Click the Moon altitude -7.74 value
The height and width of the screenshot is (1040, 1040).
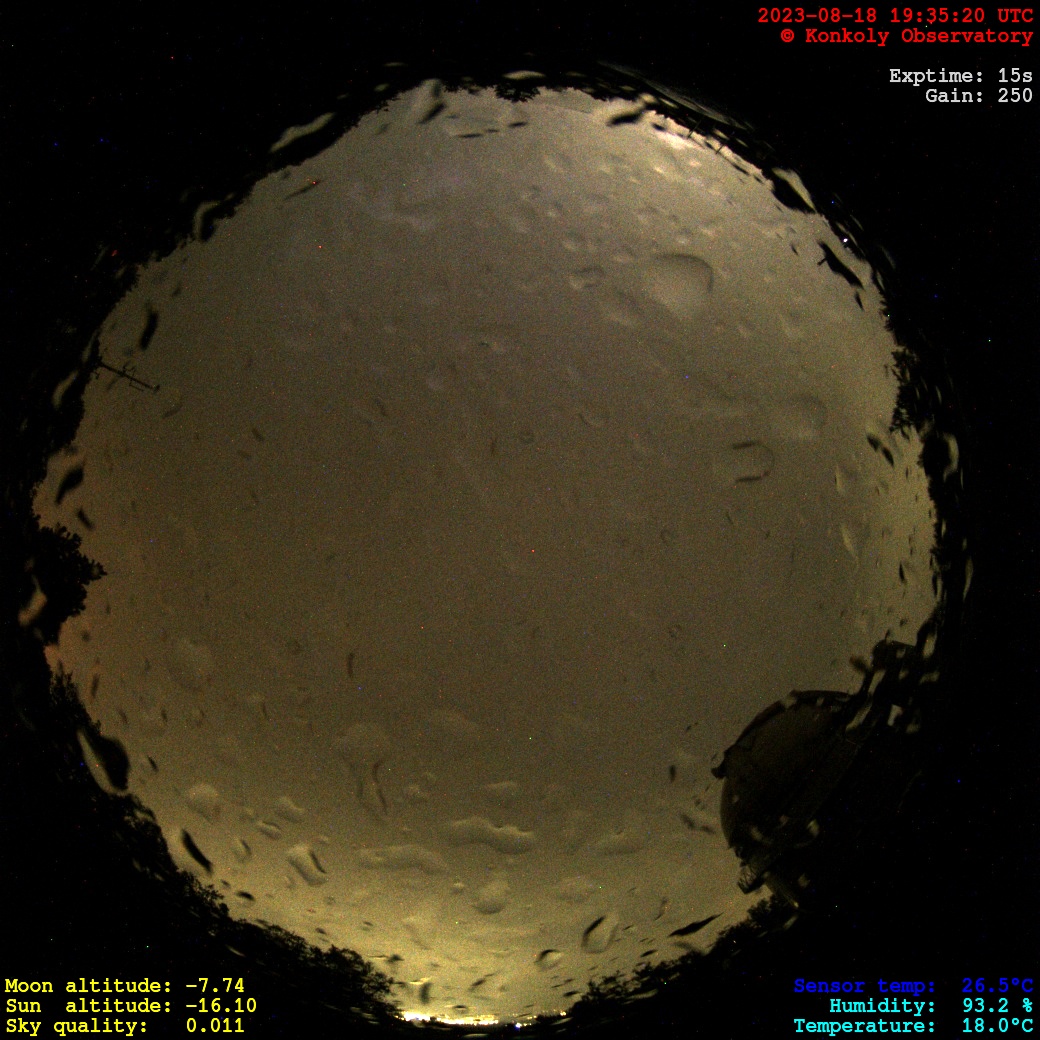125,986
